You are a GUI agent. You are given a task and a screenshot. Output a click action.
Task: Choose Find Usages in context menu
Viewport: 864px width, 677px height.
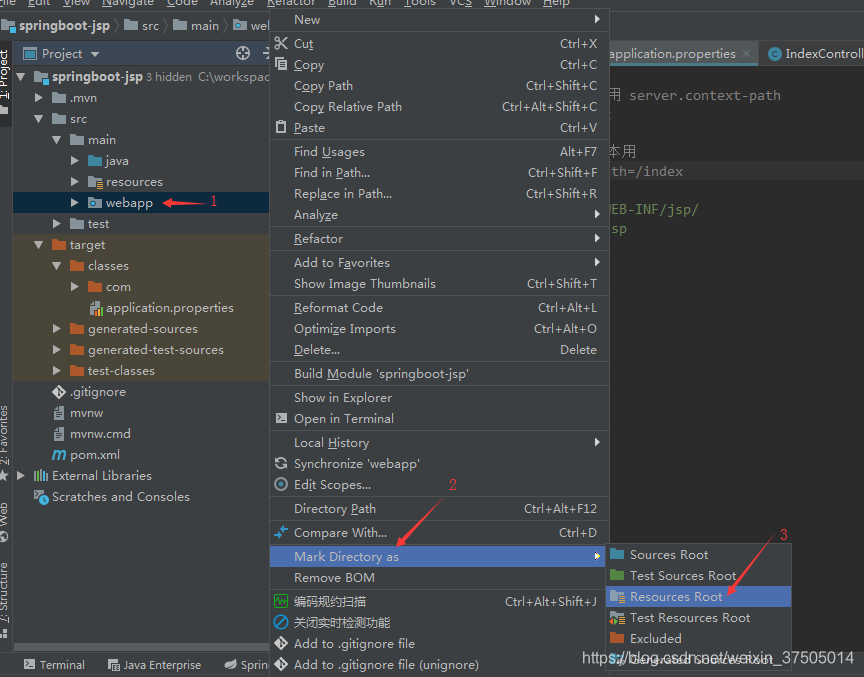pos(439,151)
